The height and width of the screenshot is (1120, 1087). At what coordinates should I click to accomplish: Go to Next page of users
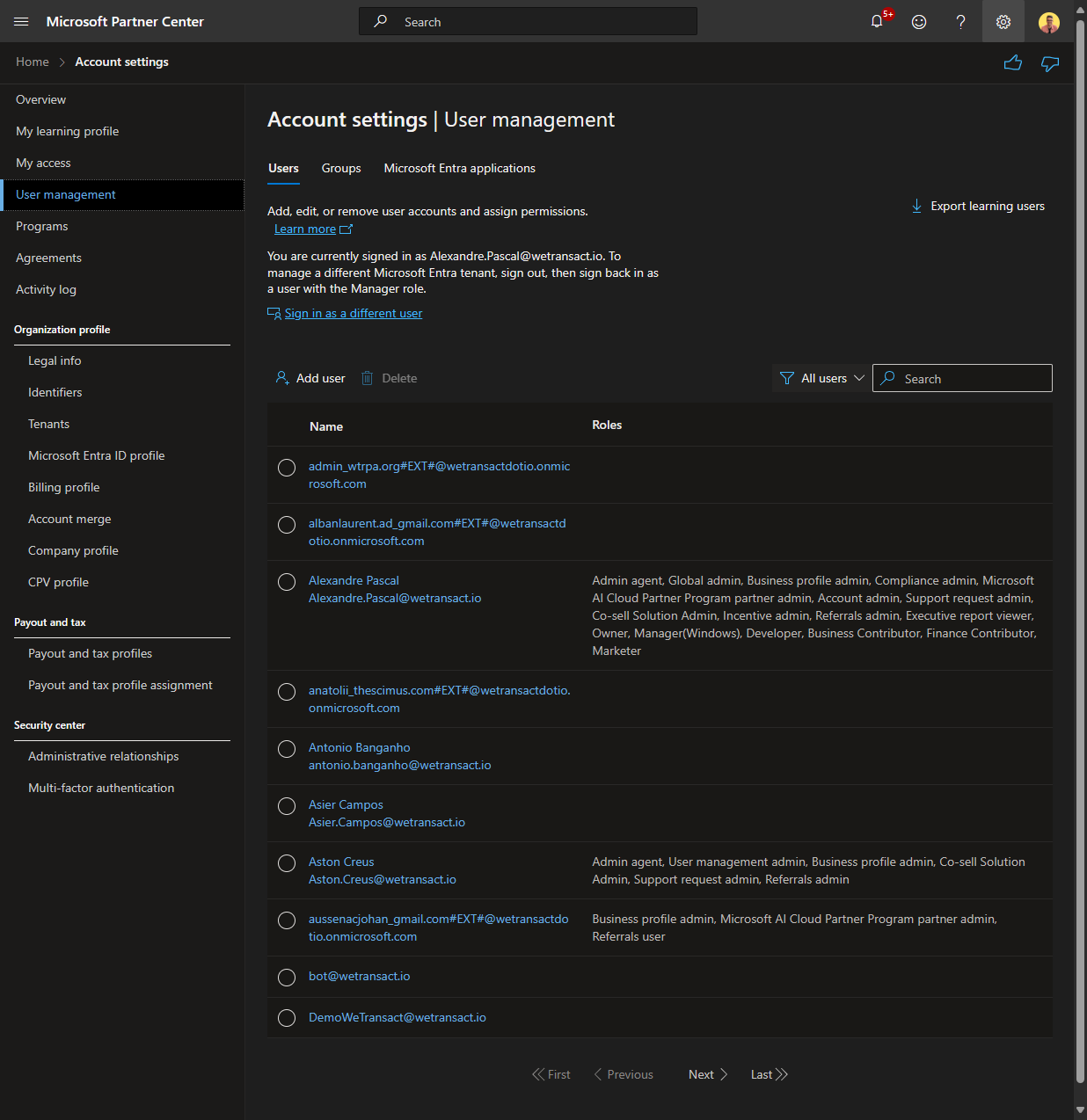(x=708, y=1074)
